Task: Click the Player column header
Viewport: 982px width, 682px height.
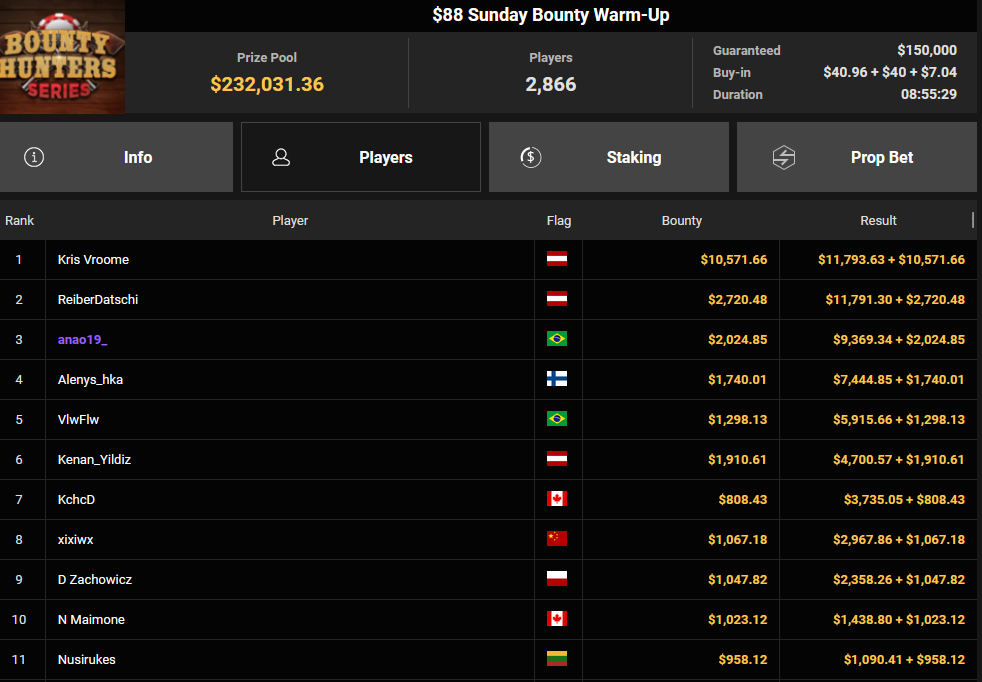Action: [290, 220]
